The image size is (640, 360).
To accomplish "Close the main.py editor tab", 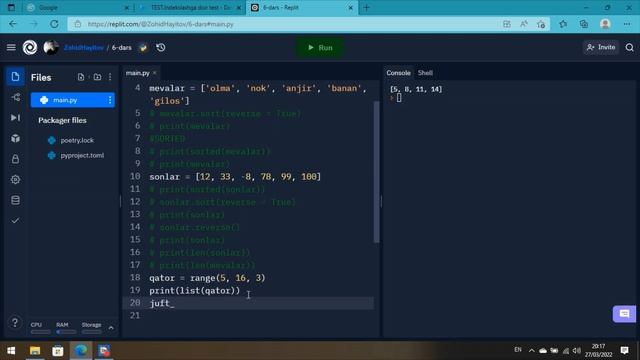I will point(155,73).
